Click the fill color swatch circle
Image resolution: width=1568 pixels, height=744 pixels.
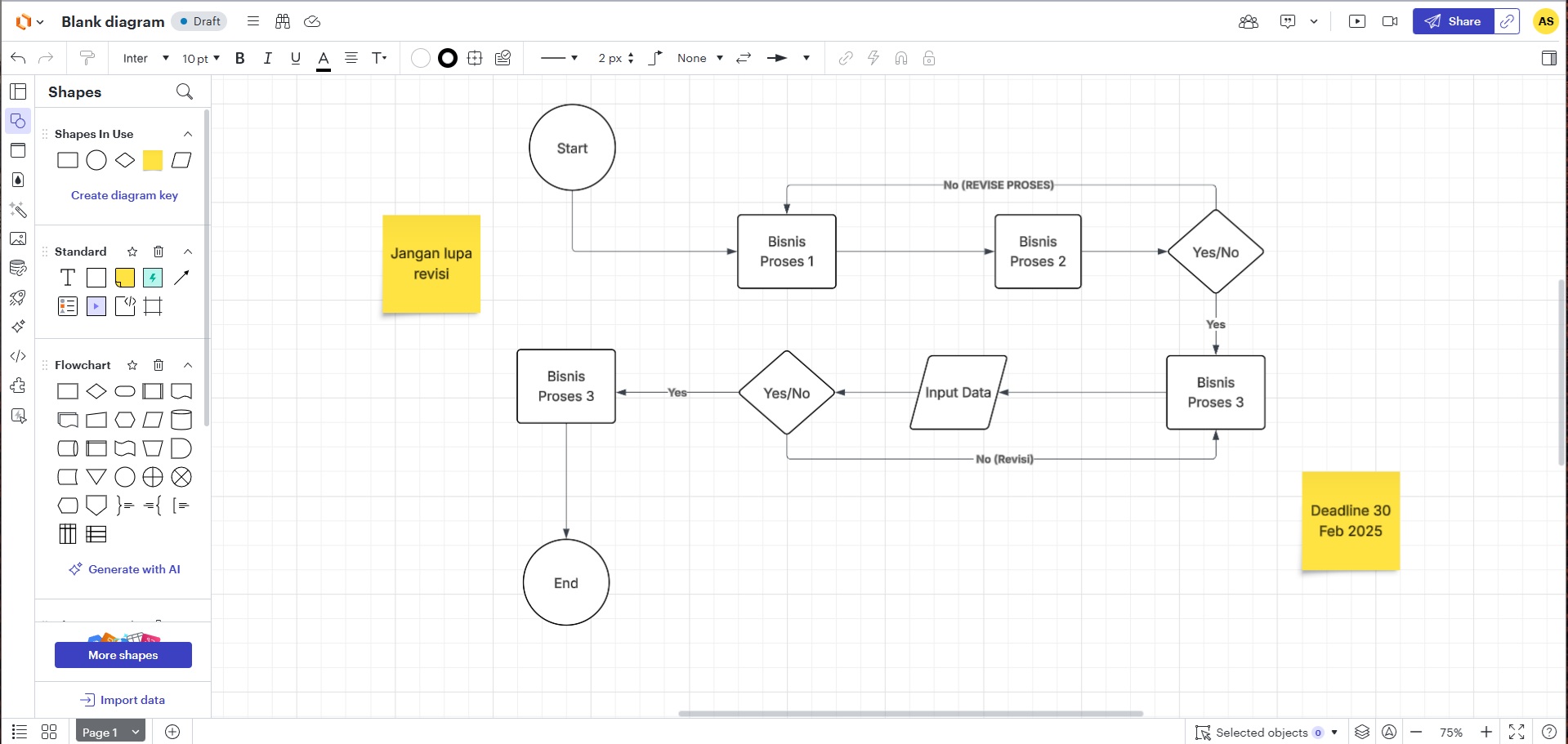420,58
